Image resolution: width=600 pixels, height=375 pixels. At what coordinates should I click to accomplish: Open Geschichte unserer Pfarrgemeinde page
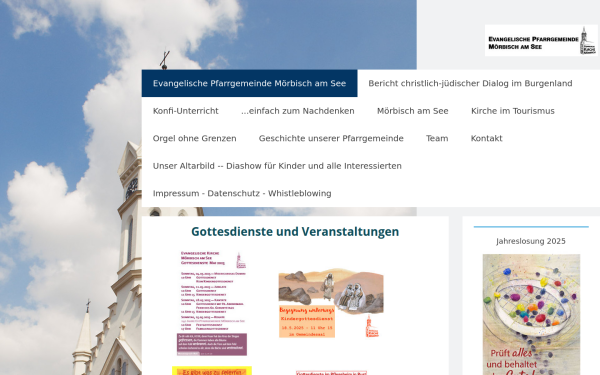coord(331,138)
